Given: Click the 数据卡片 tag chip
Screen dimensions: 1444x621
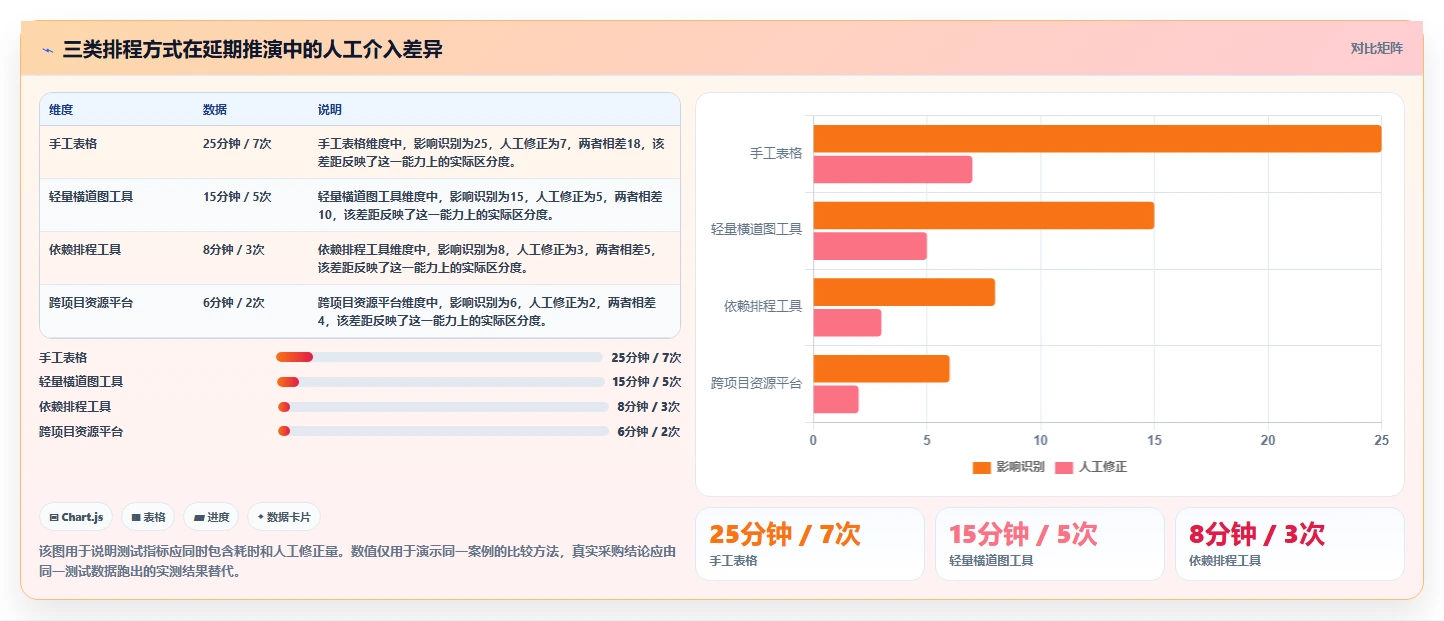Looking at the screenshot, I should pos(284,517).
